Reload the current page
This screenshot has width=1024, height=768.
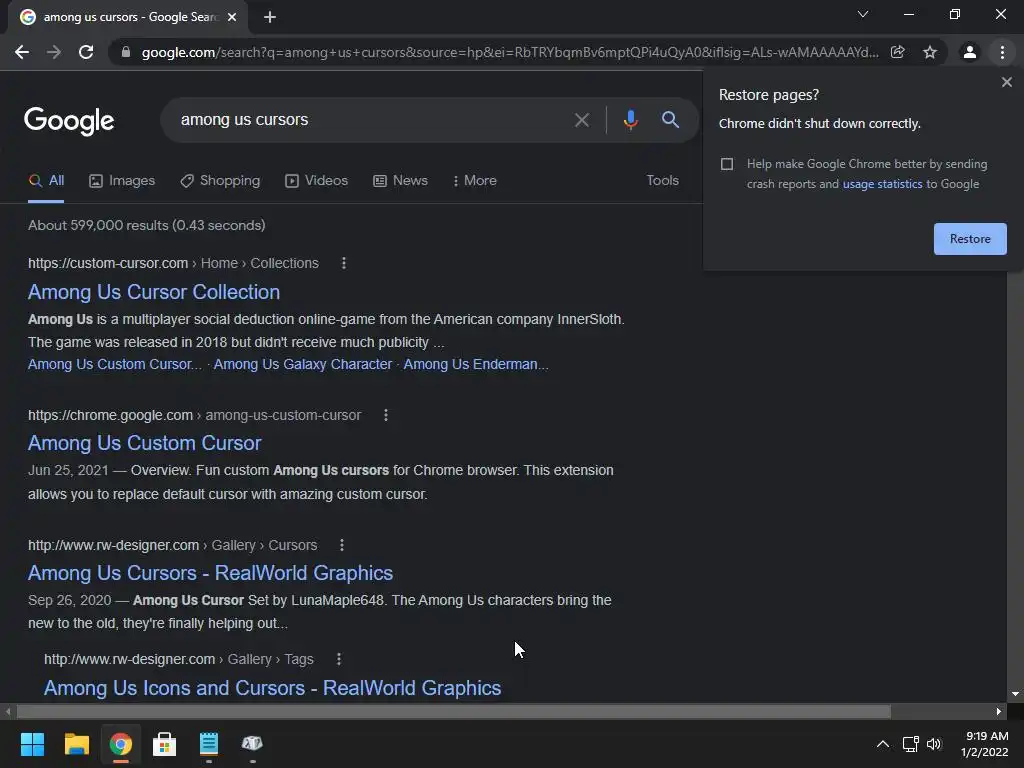[86, 52]
